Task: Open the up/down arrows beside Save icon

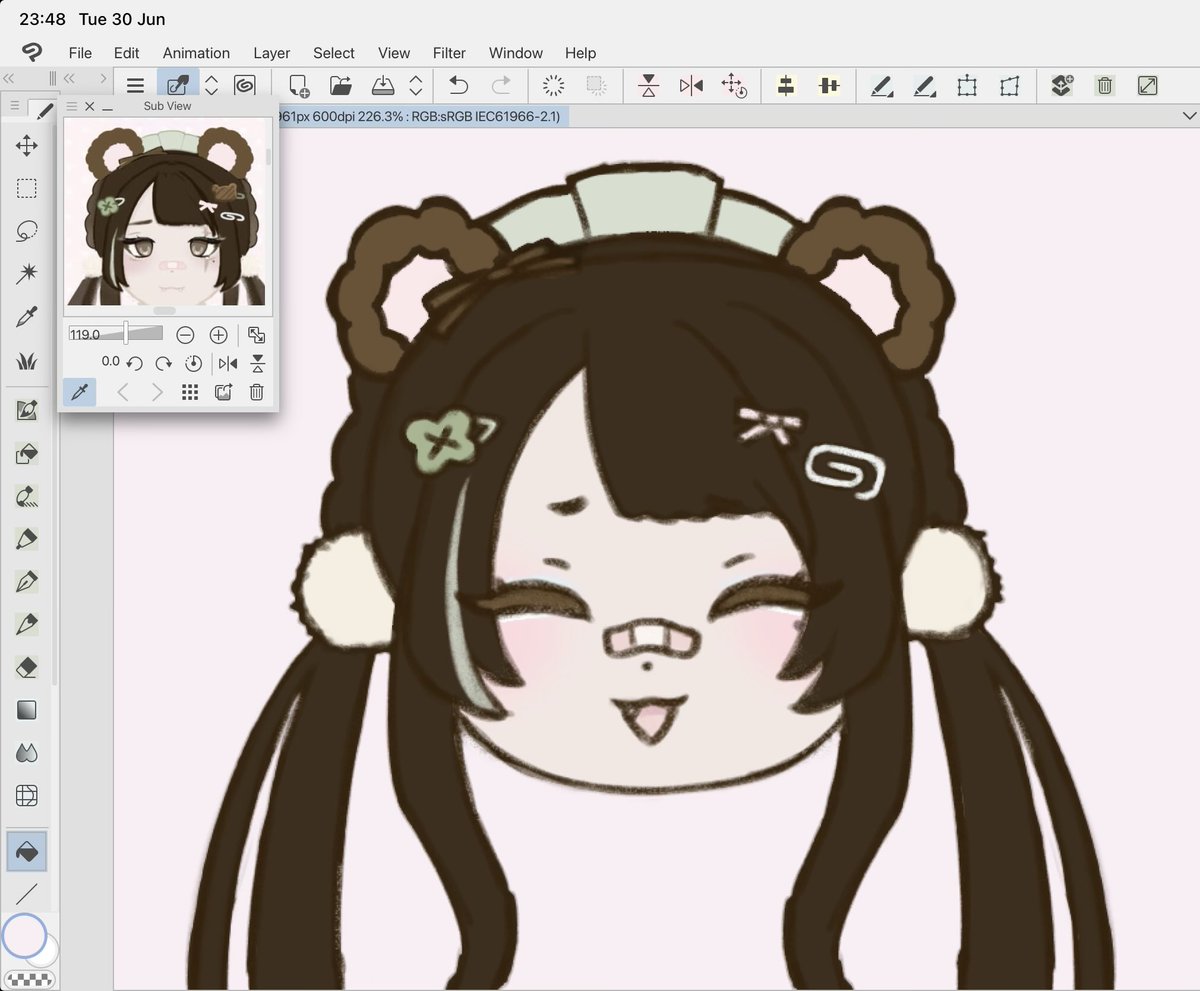Action: tap(416, 86)
